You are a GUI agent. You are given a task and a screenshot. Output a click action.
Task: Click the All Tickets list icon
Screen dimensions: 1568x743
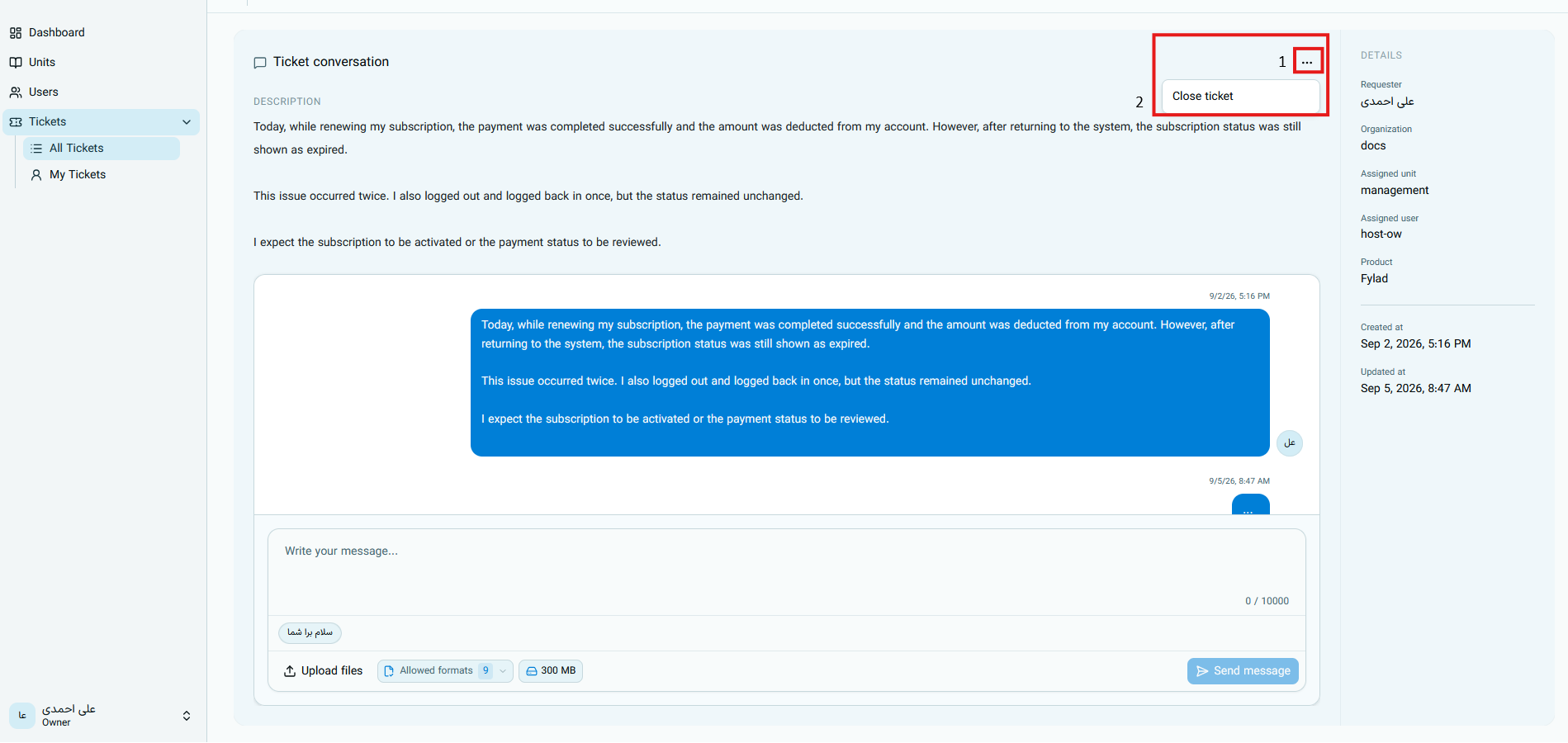click(36, 149)
